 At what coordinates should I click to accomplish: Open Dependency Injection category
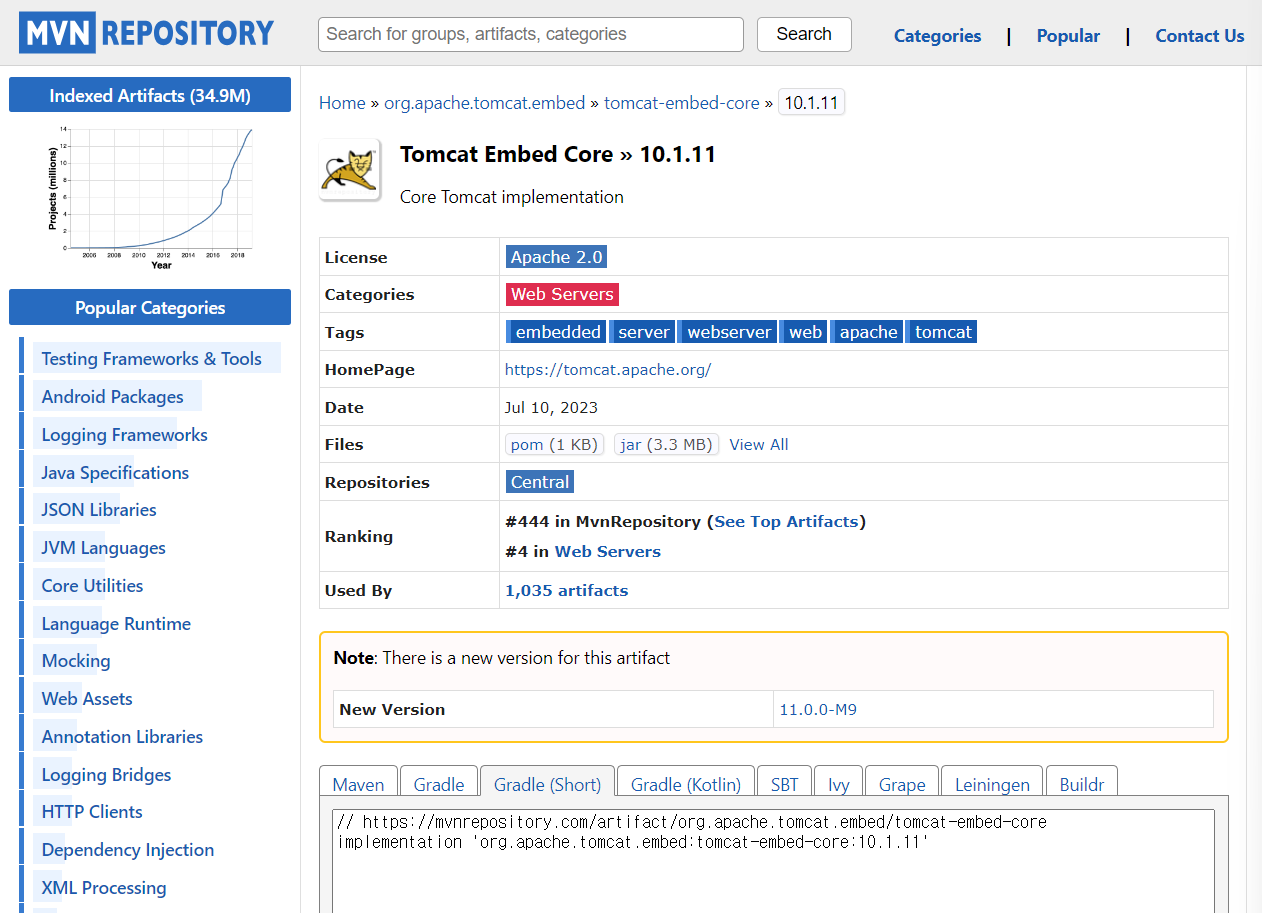tap(128, 849)
